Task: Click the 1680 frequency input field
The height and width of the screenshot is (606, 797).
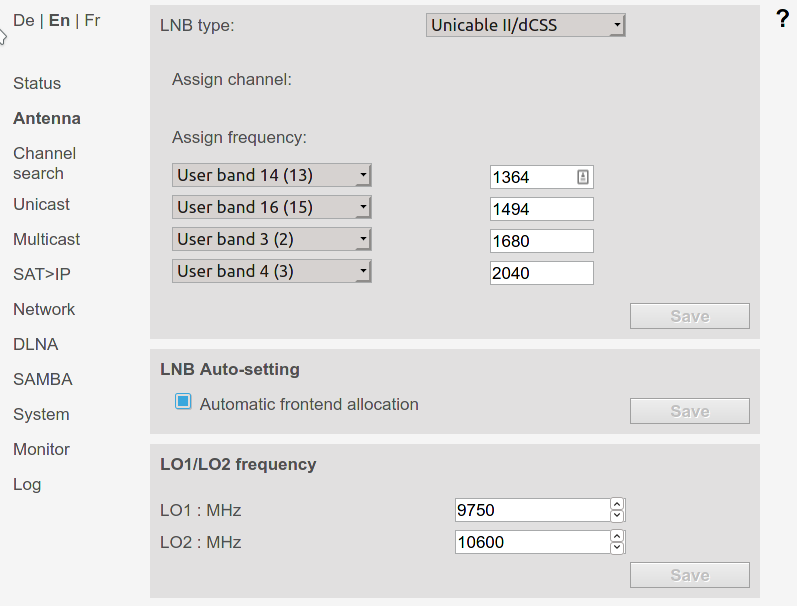Action: pos(542,241)
